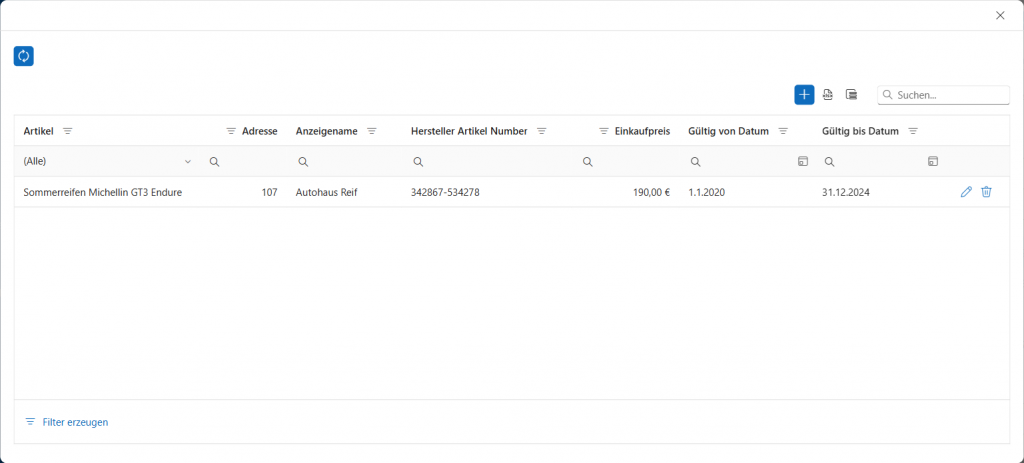Open calendar picker for Gültig von Datum
1024x463 pixels.
pos(802,161)
